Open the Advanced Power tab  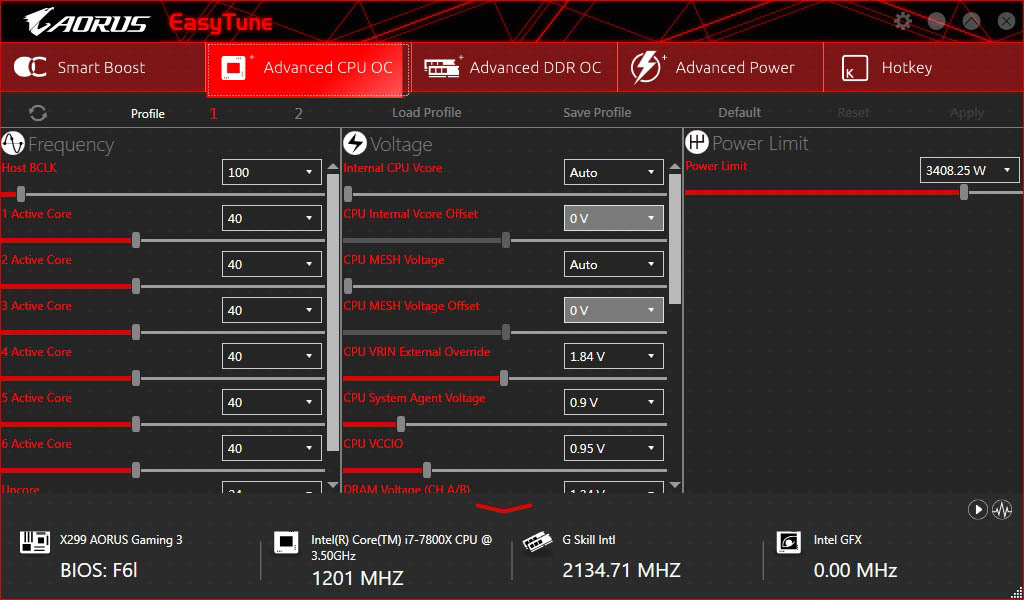click(720, 67)
